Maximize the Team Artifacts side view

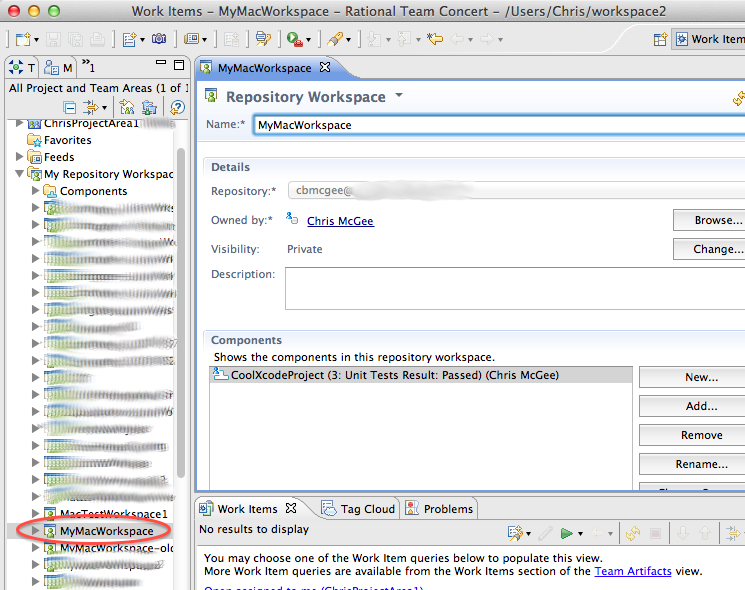(x=179, y=65)
